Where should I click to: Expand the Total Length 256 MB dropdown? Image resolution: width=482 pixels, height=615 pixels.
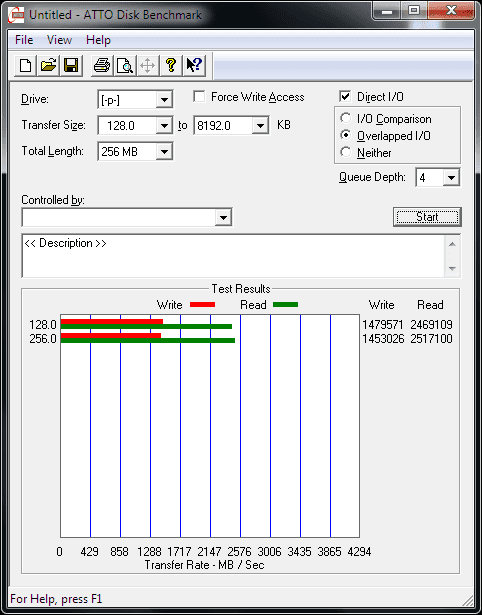164,151
